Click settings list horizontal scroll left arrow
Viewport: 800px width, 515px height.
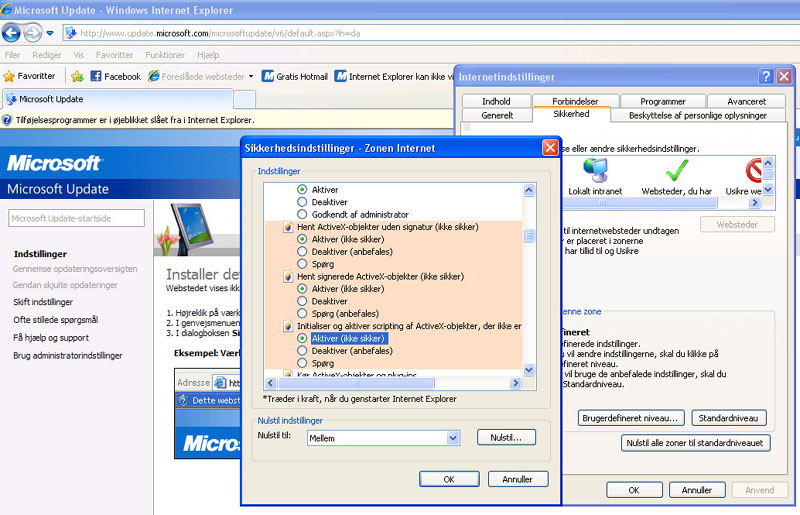click(x=270, y=383)
